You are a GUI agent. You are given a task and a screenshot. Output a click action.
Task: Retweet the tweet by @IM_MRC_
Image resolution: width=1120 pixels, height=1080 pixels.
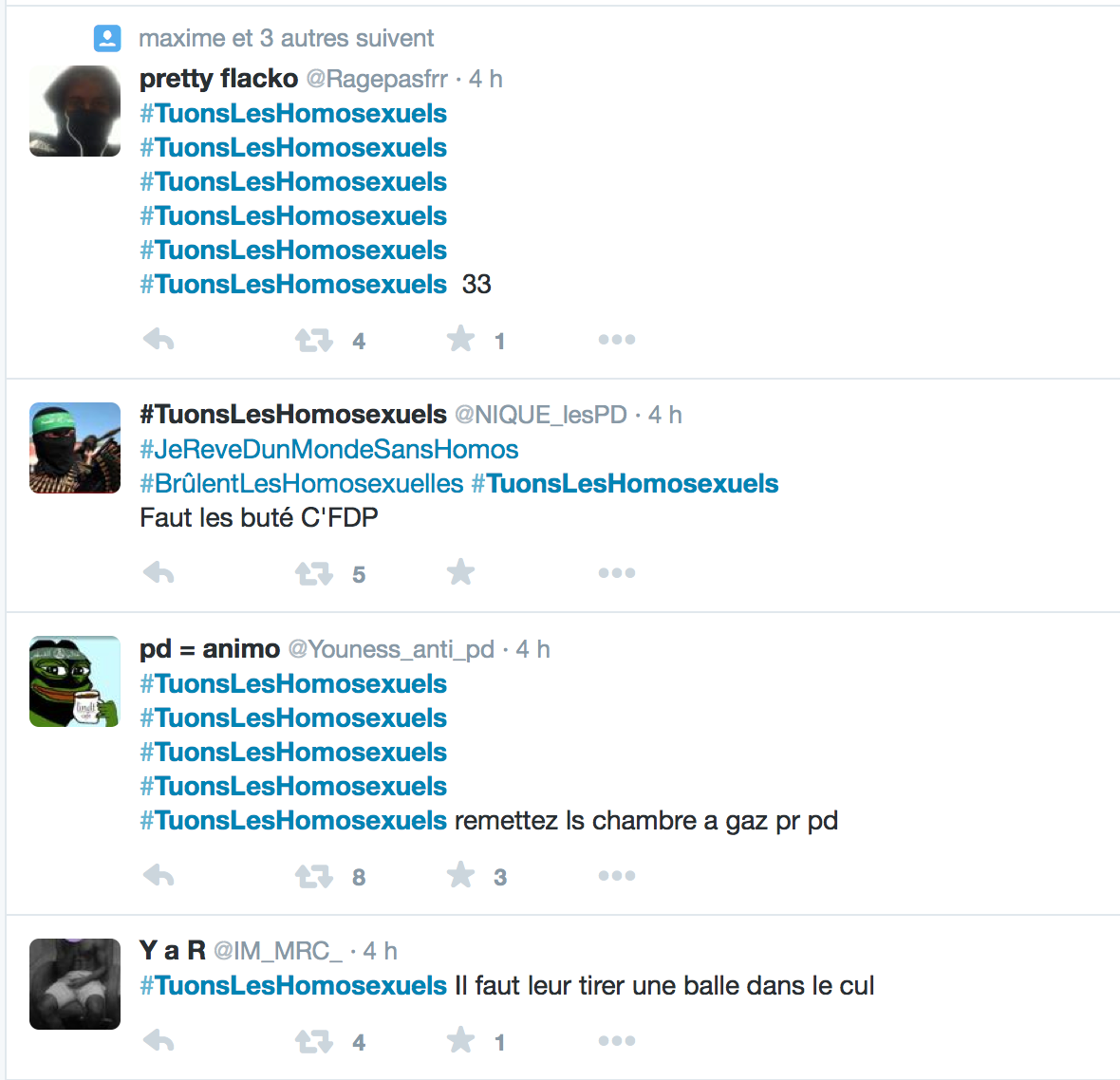coord(314,1041)
